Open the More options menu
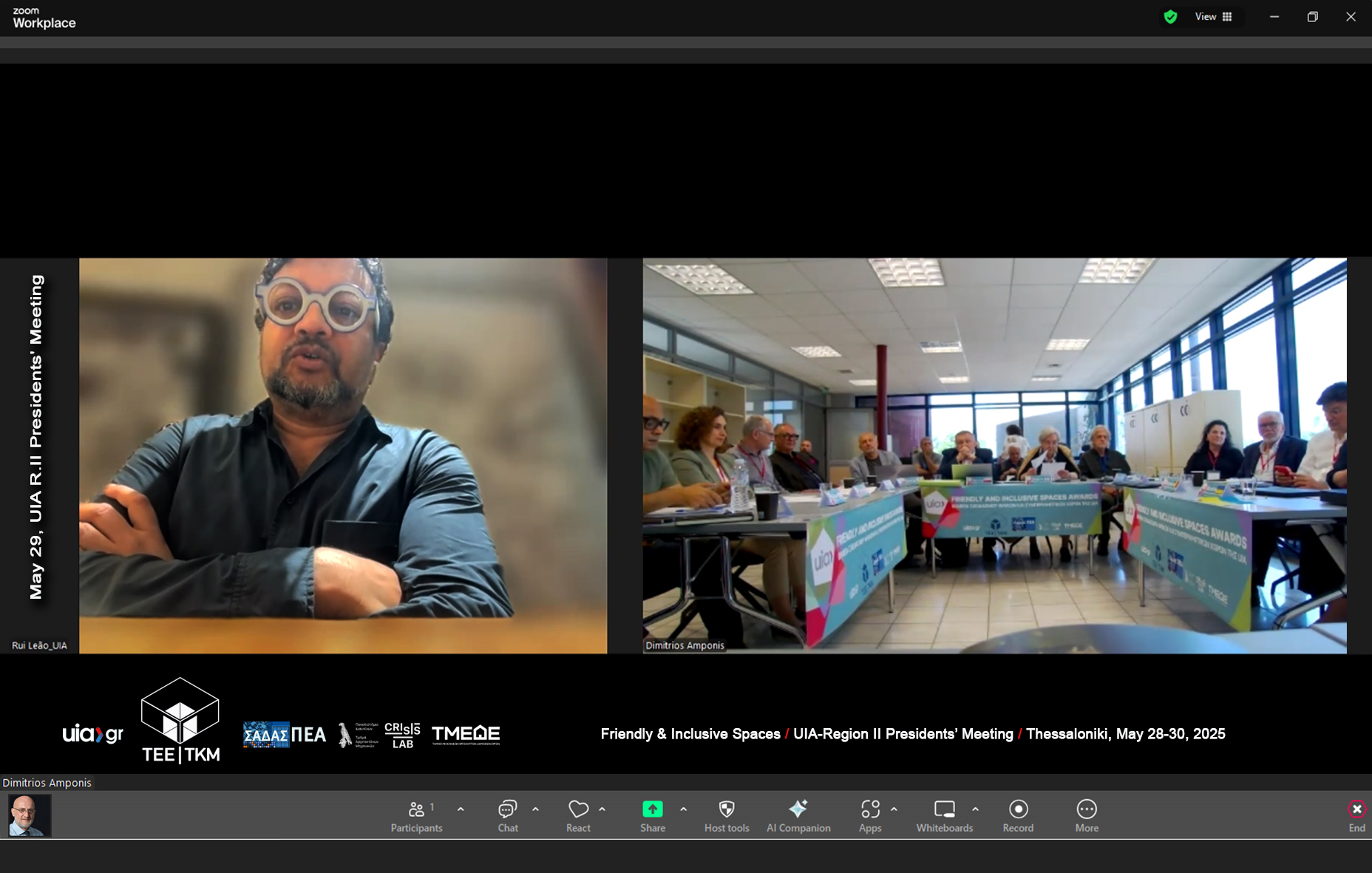Image resolution: width=1372 pixels, height=873 pixels. point(1087,816)
